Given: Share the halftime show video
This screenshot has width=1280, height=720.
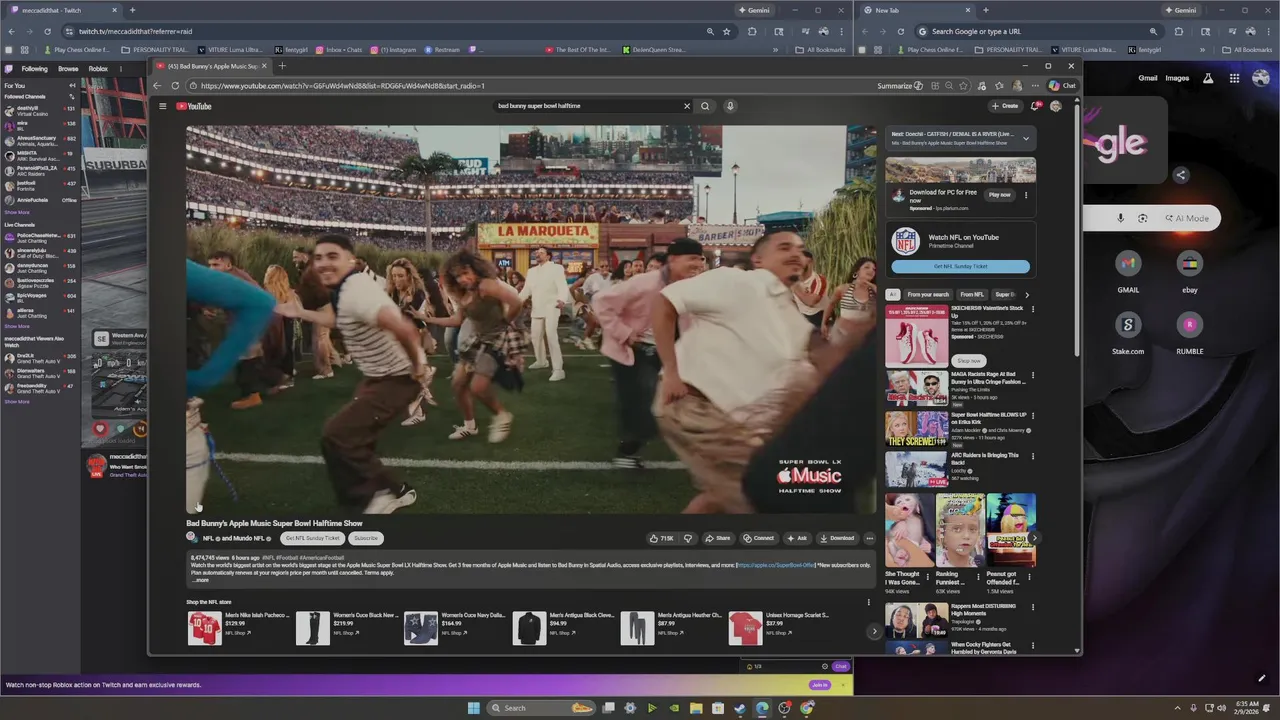Looking at the screenshot, I should [x=717, y=538].
